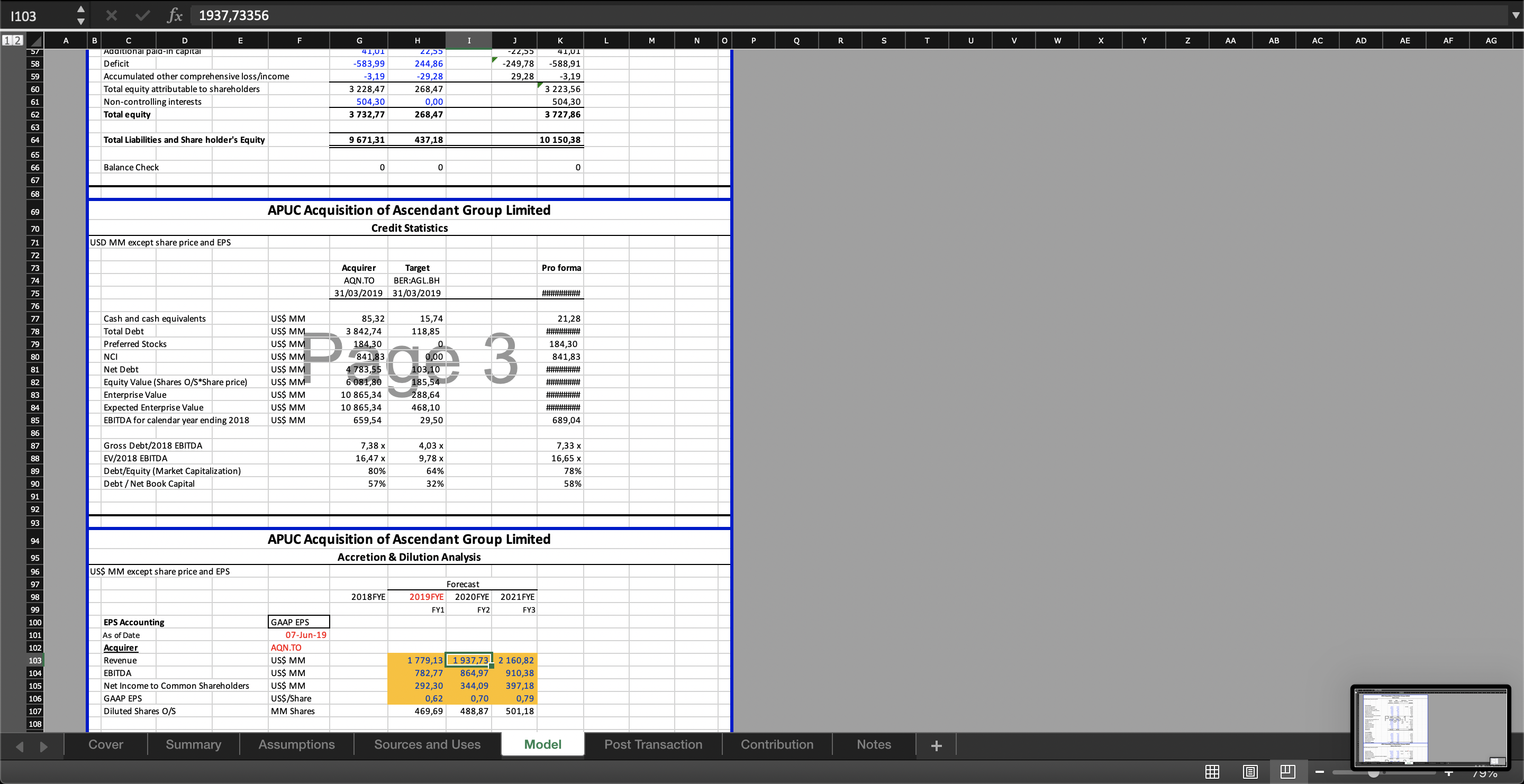The image size is (1524, 784).
Task: Click the 'Acquirer' column heading in row 73
Action: pos(359,268)
